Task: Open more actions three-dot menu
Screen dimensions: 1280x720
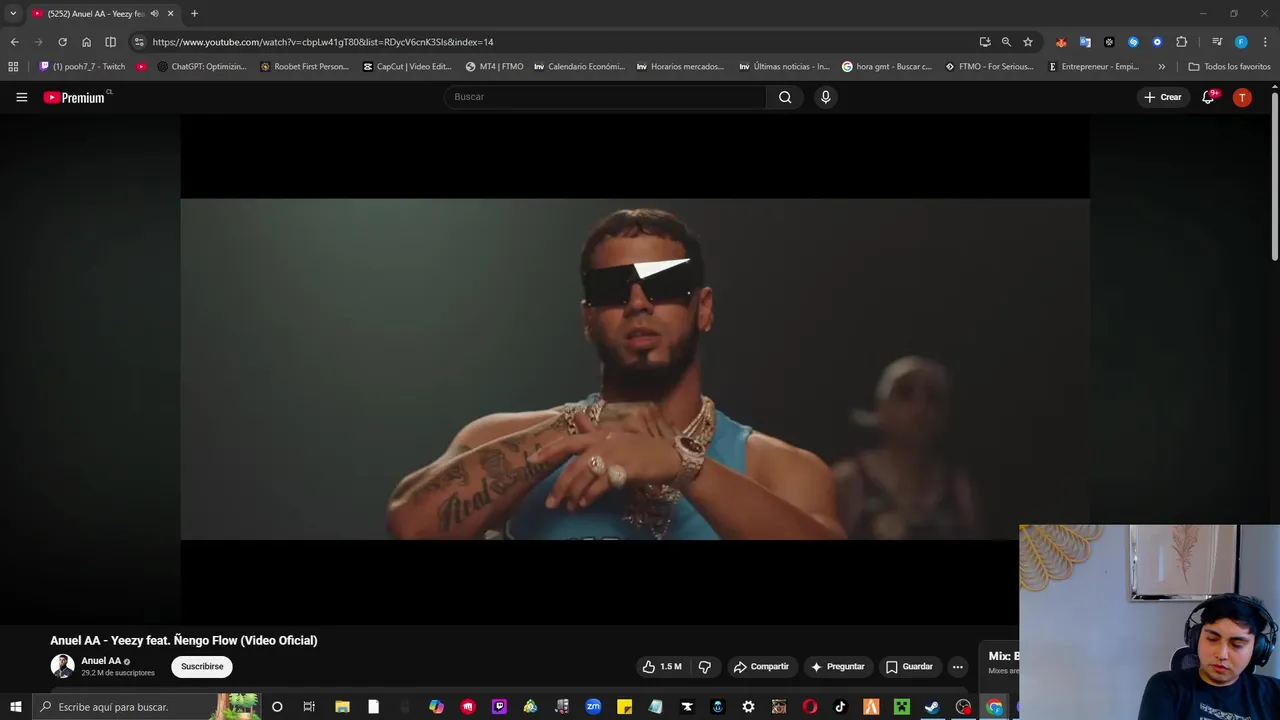Action: (x=957, y=667)
